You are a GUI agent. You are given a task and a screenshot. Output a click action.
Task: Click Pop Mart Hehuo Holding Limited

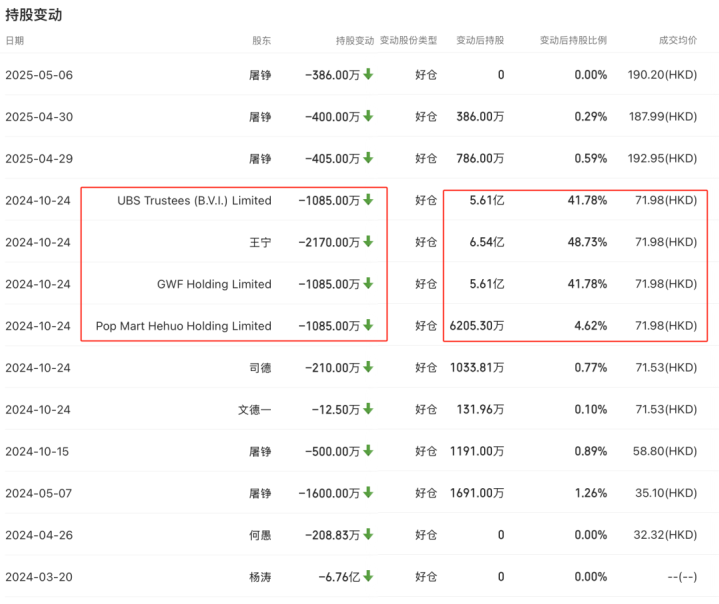pos(183,326)
